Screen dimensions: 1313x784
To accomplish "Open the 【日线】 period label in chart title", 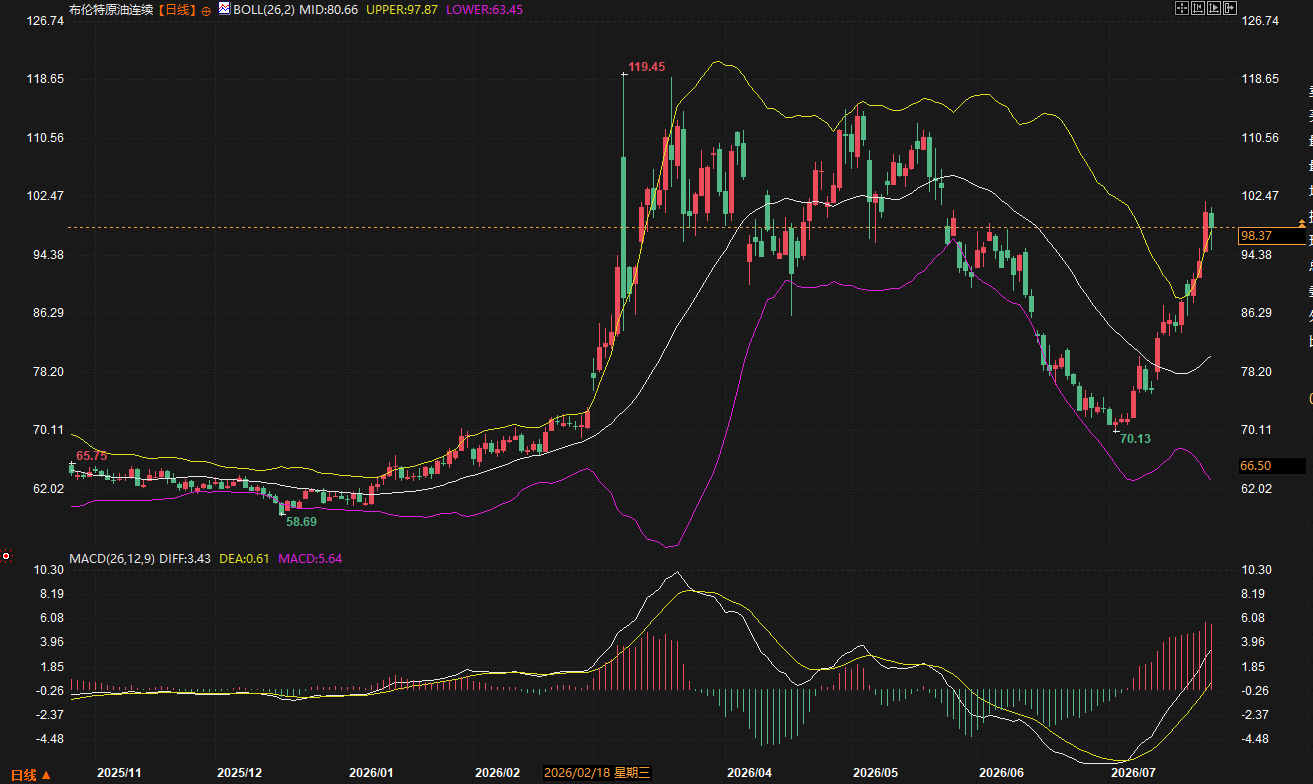I will tap(178, 9).
